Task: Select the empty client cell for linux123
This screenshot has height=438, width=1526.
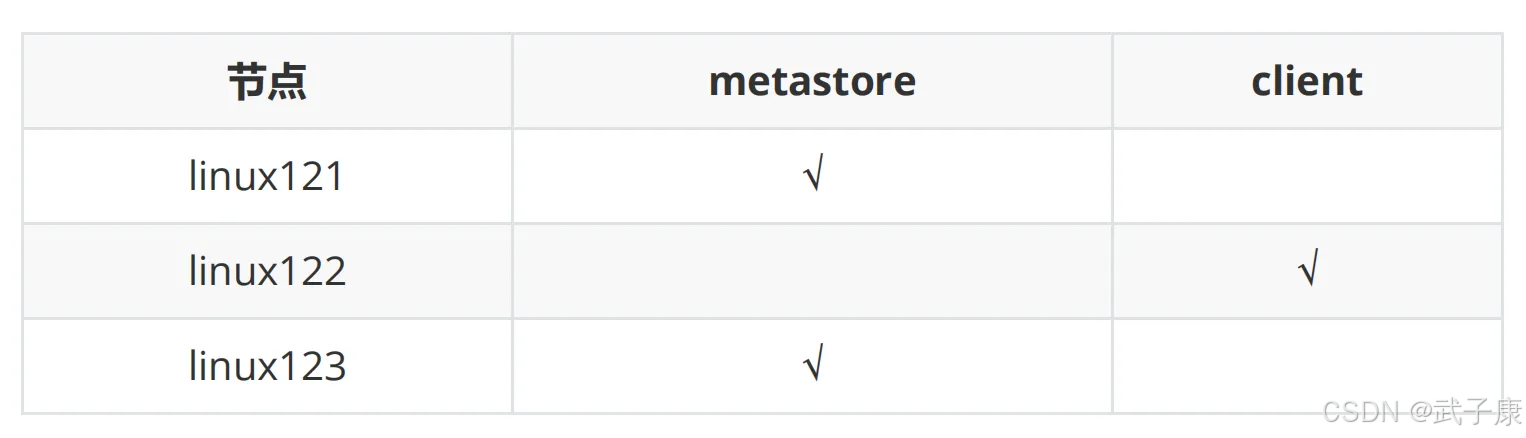Action: tap(1307, 366)
